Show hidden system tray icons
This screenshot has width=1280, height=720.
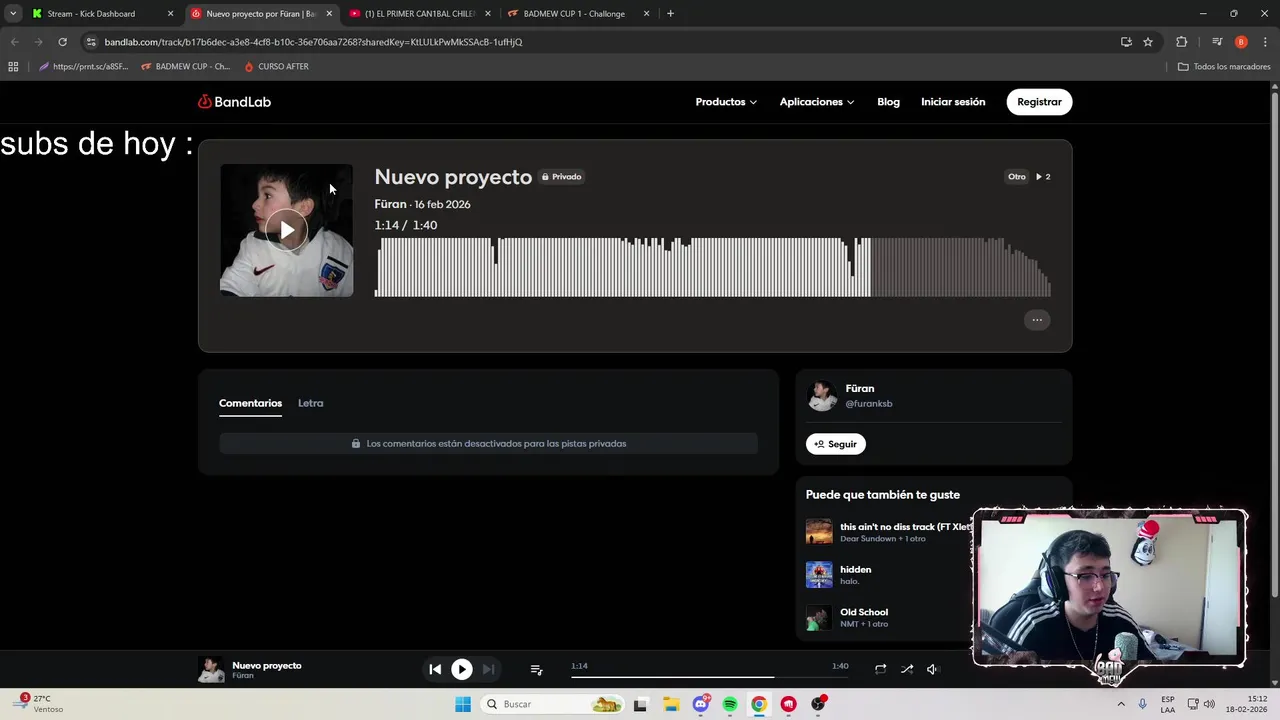pos(1120,704)
